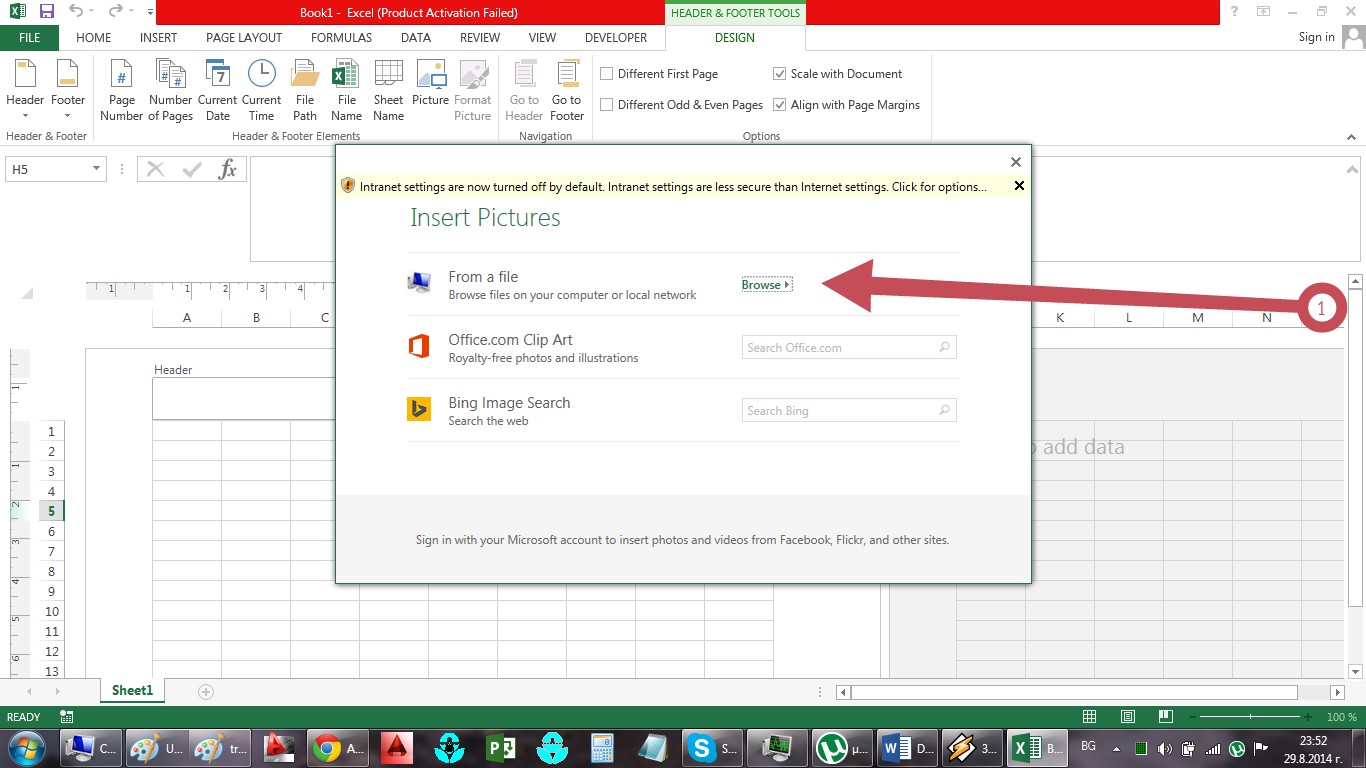Viewport: 1366px width, 768px height.
Task: Select row 5 header
Action: pos(52,511)
